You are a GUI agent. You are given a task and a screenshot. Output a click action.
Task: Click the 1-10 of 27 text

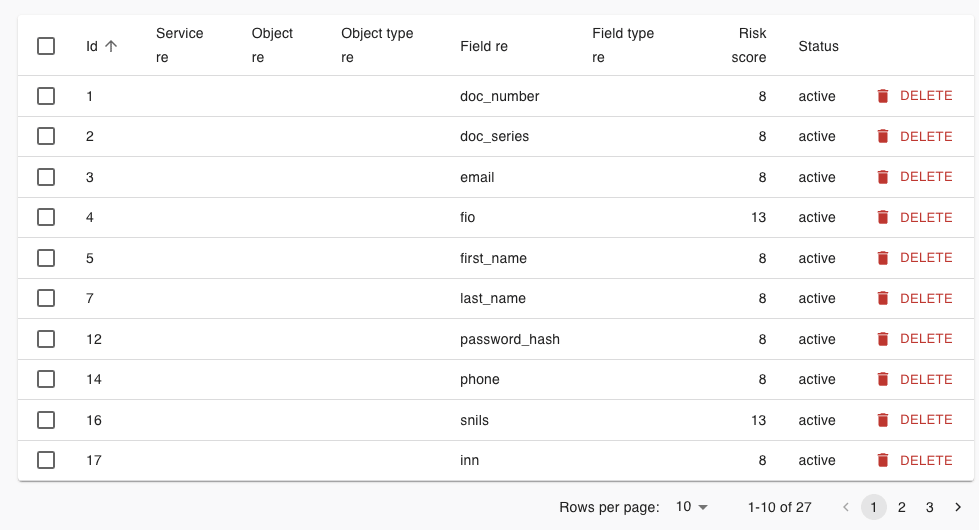click(x=780, y=507)
